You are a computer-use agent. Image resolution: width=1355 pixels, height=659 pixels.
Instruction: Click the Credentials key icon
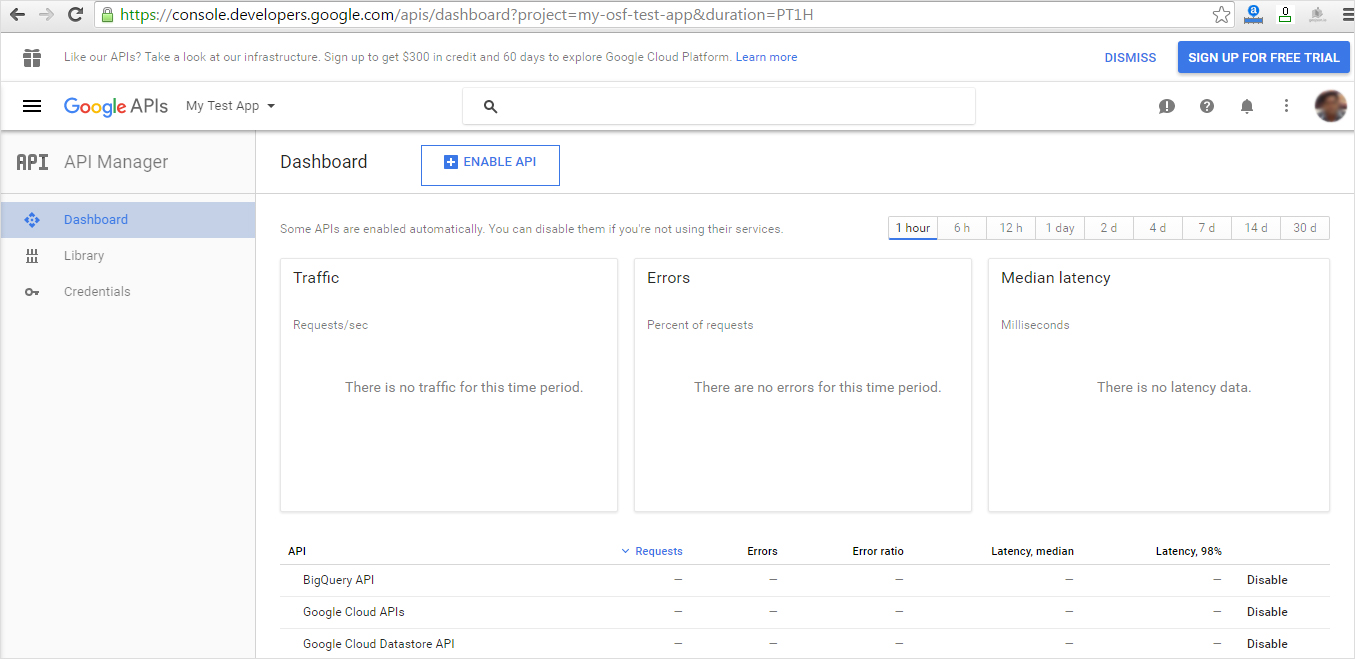[x=32, y=292]
